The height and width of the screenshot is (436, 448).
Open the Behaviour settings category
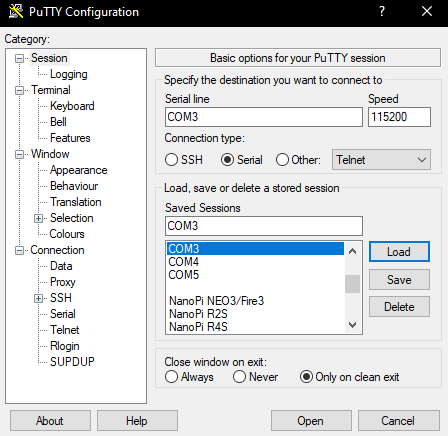tap(74, 186)
